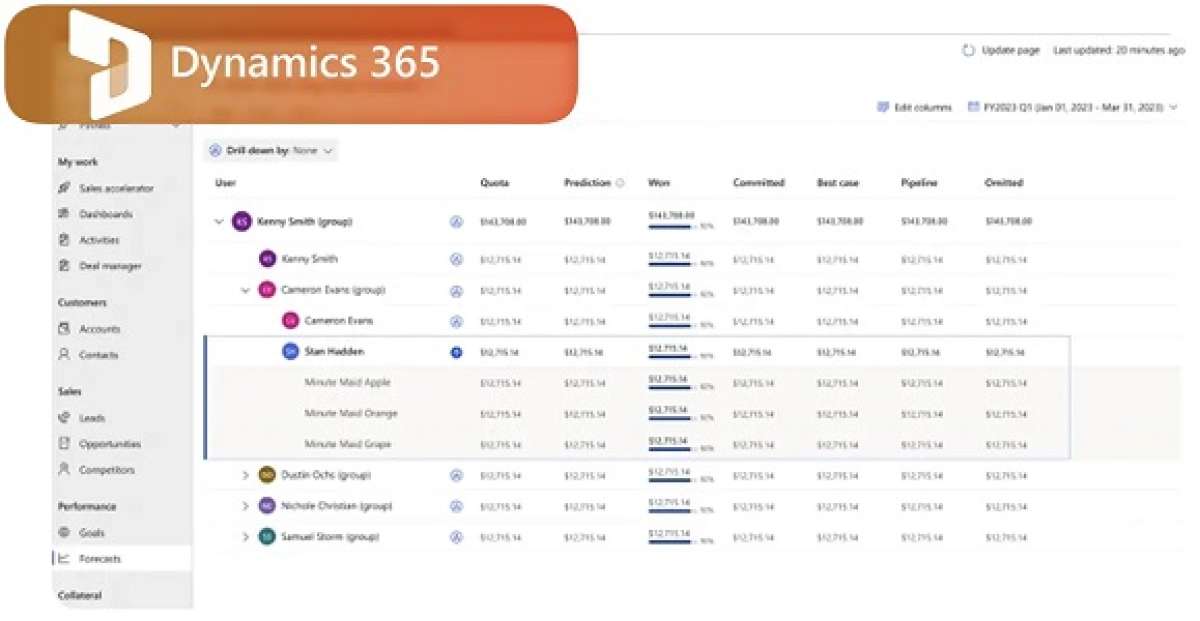Collapse the Kenny Smith (group) row
1200x621 pixels.
coord(219,222)
